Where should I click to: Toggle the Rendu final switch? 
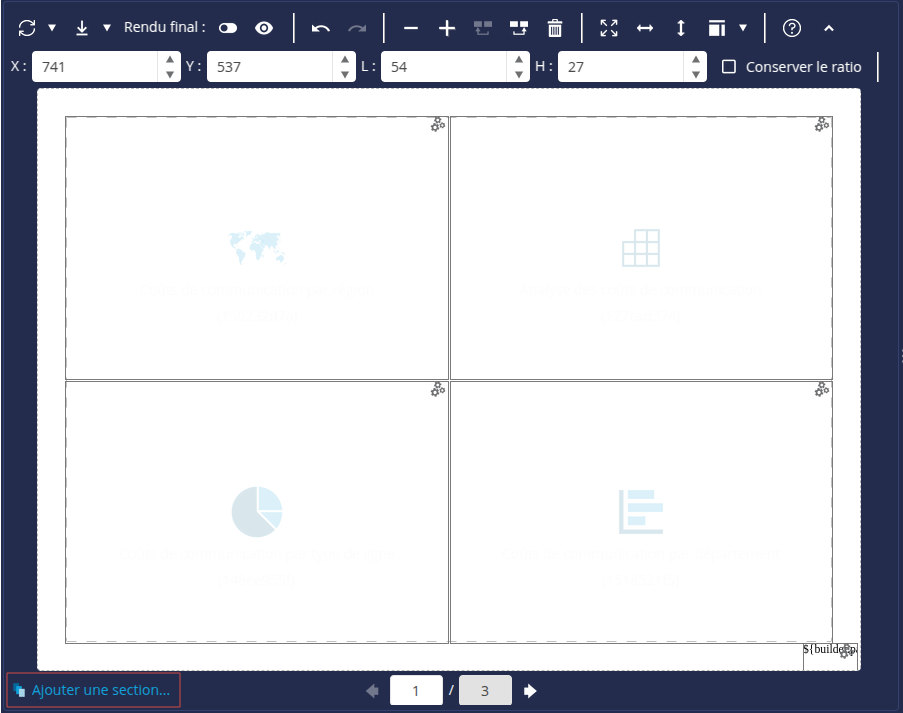click(227, 28)
